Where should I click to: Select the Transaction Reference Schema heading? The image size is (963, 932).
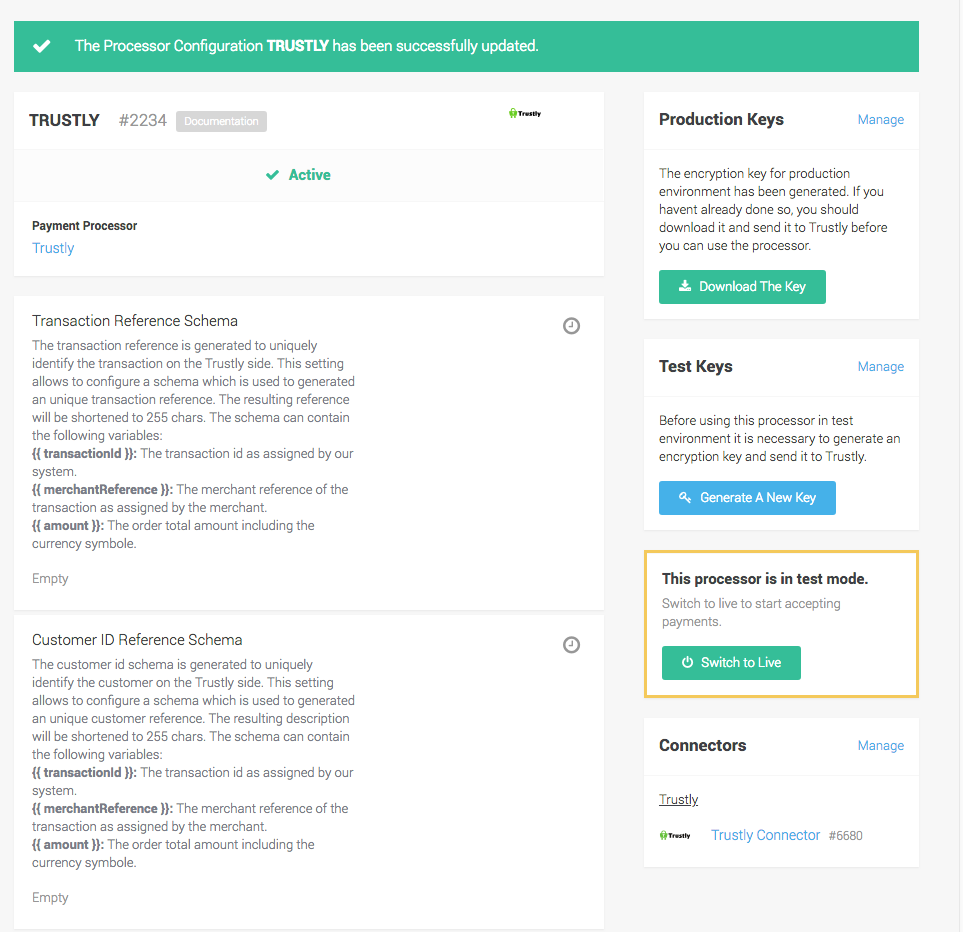pyautogui.click(x=135, y=321)
